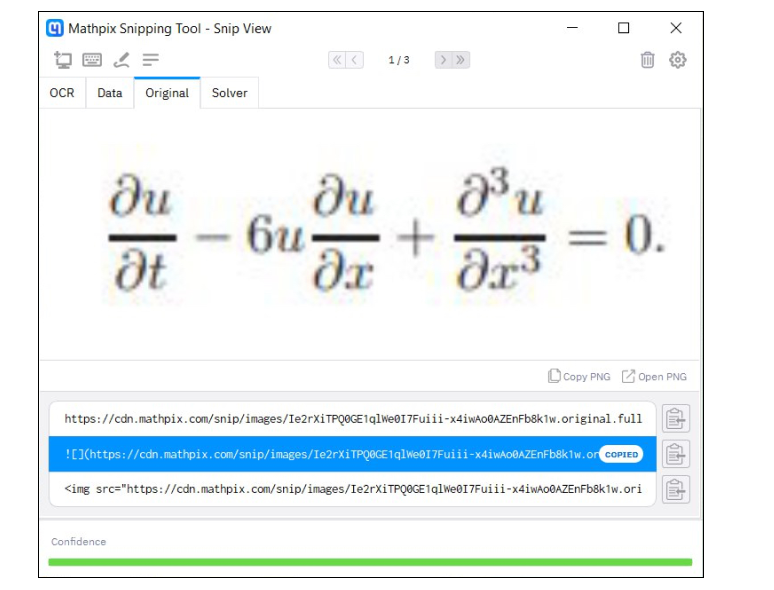Open settings with the gear icon

click(x=678, y=60)
